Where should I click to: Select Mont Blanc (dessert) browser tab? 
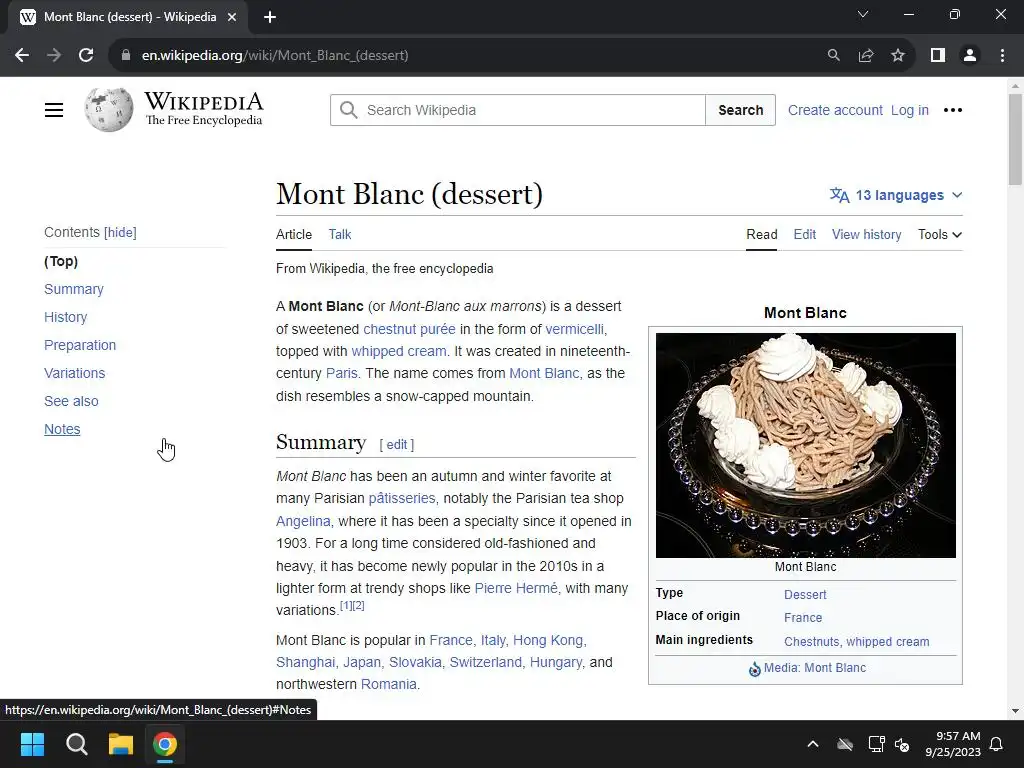pos(127,17)
